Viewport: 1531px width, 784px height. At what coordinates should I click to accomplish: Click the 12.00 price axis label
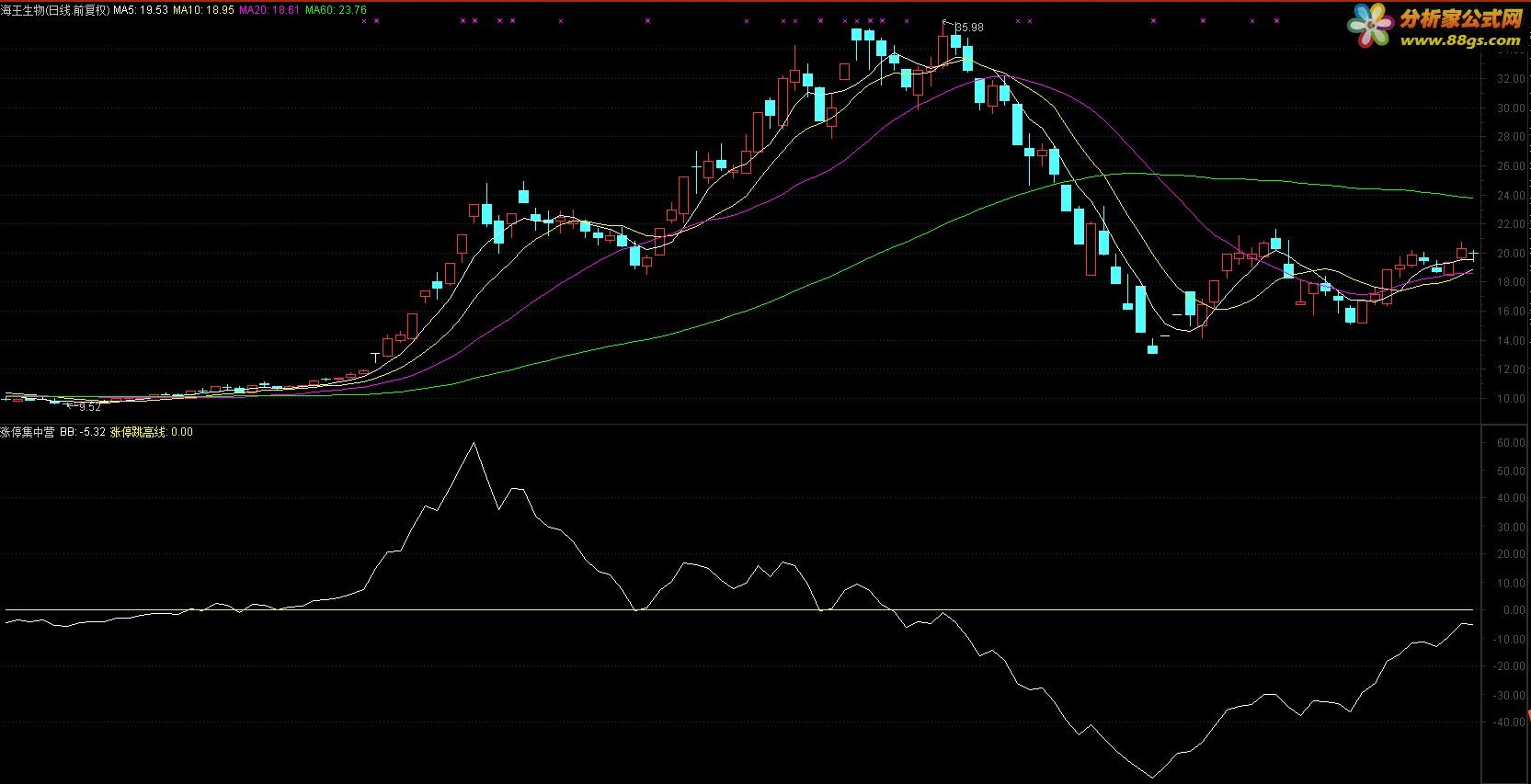1512,369
